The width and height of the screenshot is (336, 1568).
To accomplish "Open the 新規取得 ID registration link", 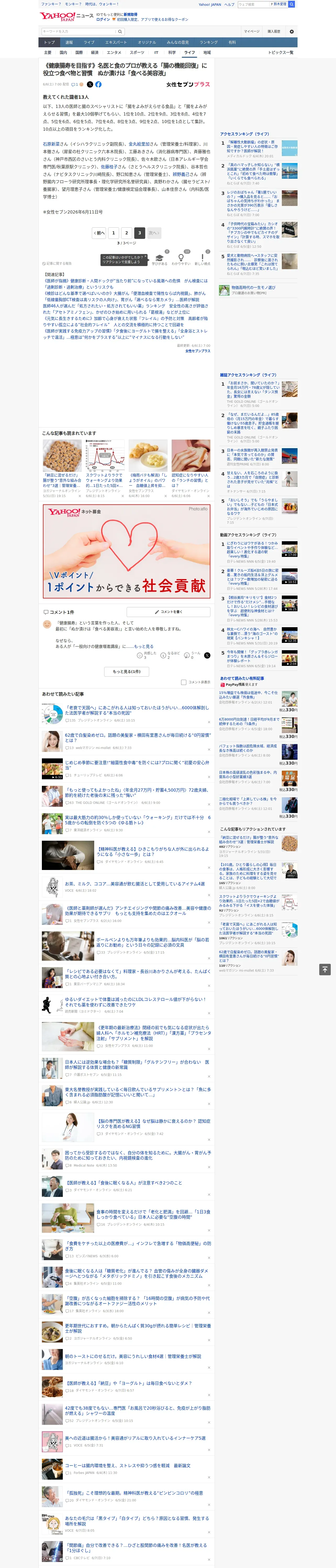I will point(131,14).
